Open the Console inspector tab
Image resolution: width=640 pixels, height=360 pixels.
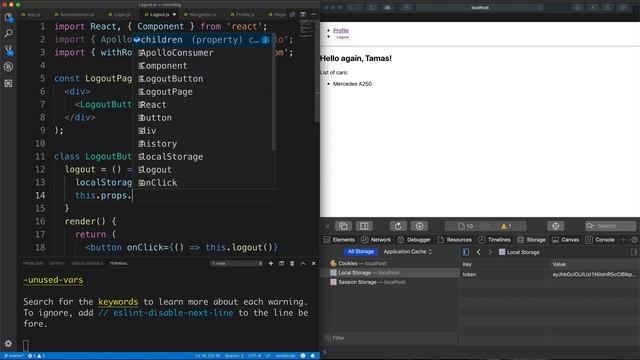(600, 240)
